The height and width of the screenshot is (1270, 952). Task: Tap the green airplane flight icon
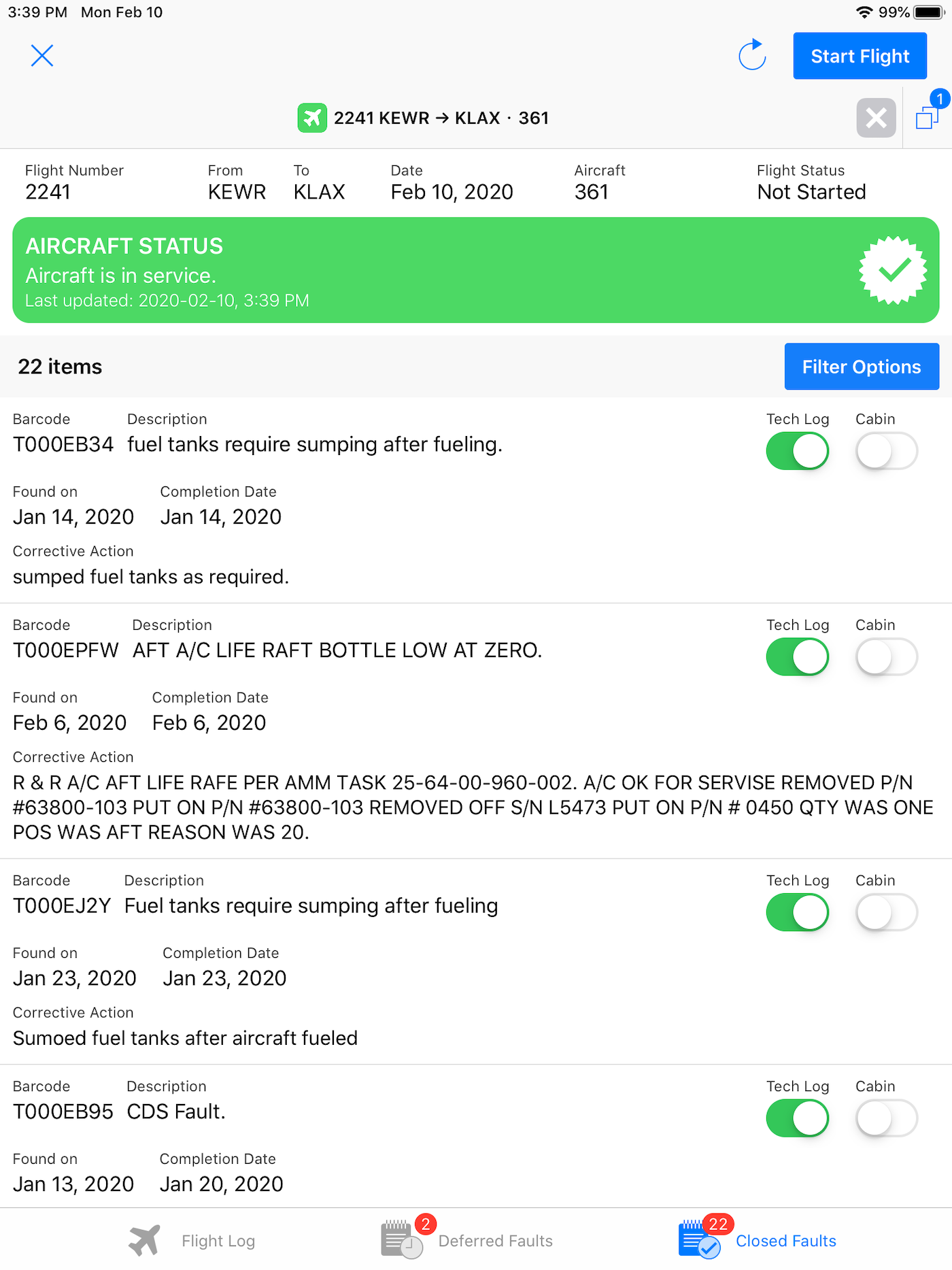click(312, 118)
